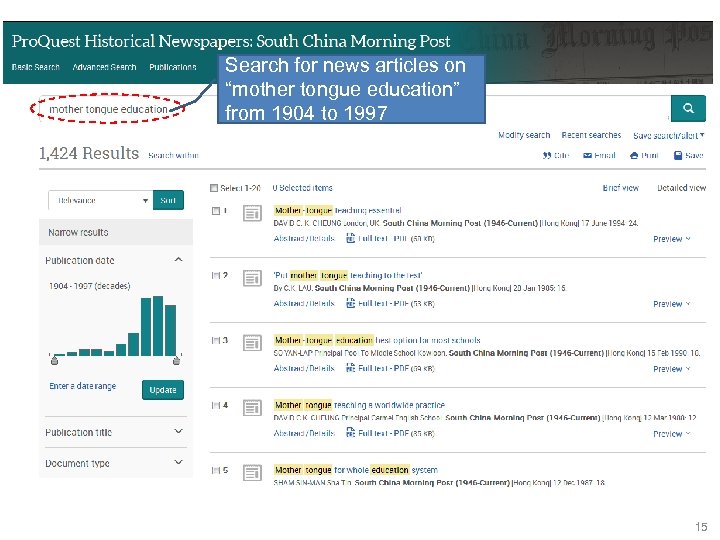Screen dimensions: 720x540
Task: Click the Email envelope icon
Action: pyautogui.click(x=587, y=156)
